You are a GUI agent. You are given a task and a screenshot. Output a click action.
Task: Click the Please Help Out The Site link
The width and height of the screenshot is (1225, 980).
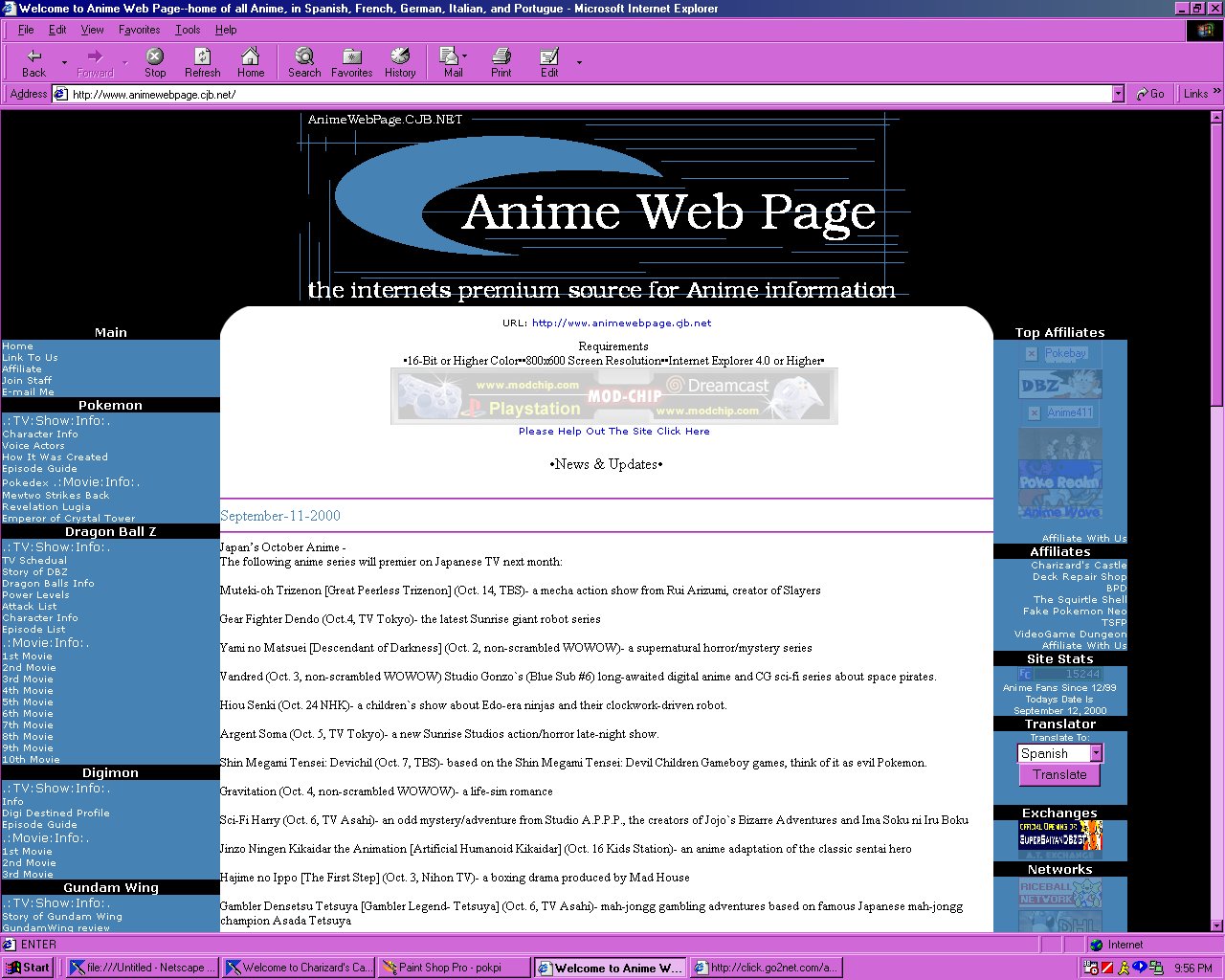(x=614, y=432)
